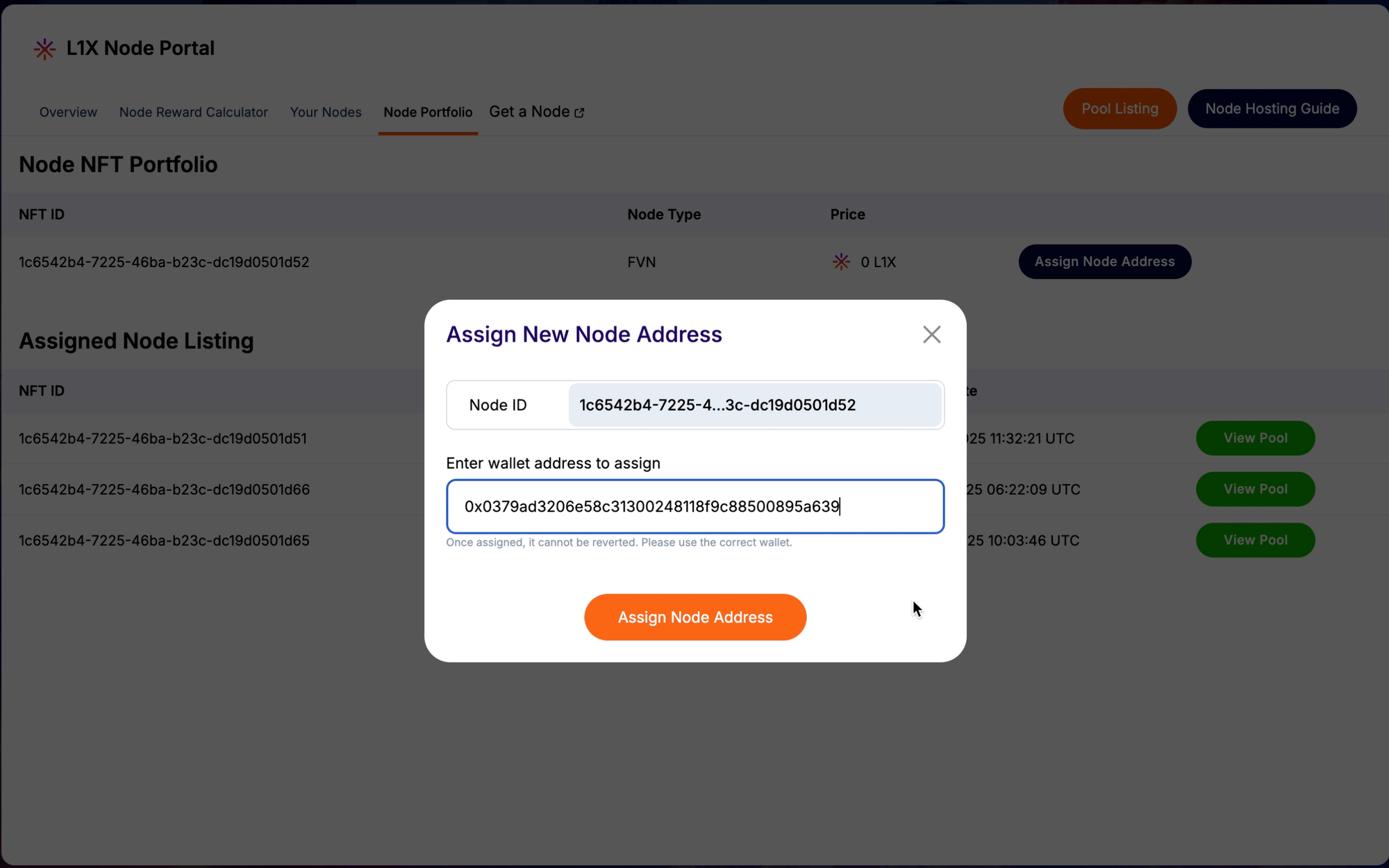View Pool for the node ending d0501d65

(x=1255, y=540)
